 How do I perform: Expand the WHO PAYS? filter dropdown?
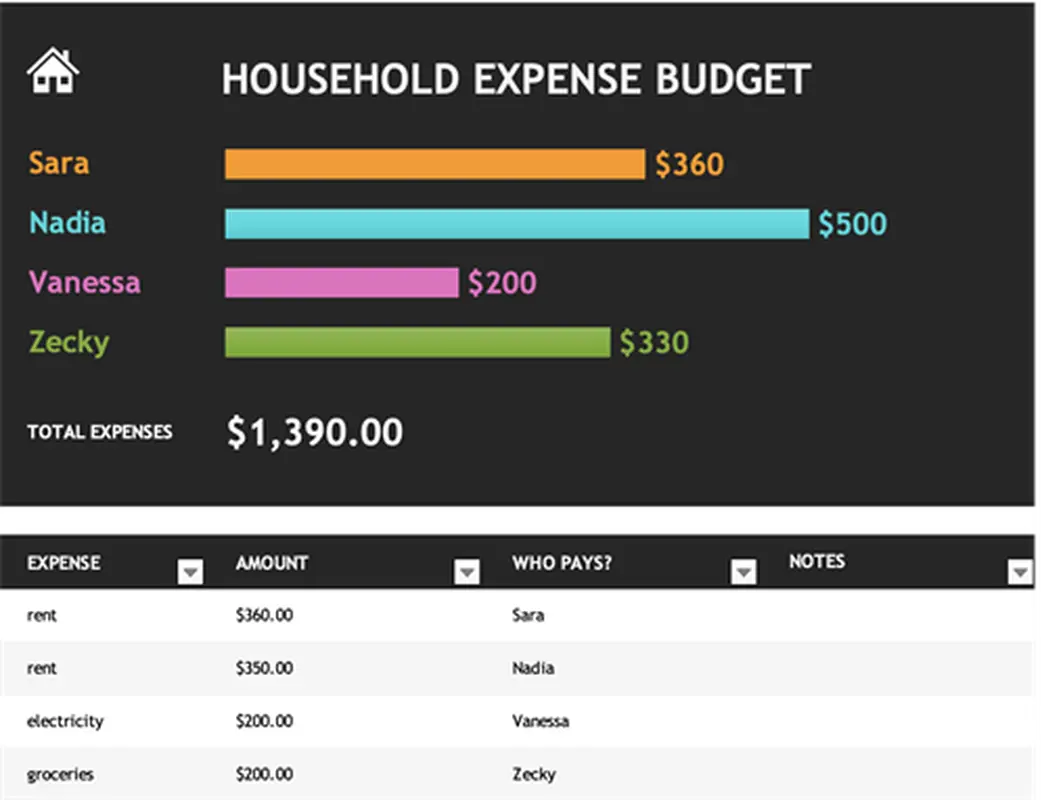[743, 572]
